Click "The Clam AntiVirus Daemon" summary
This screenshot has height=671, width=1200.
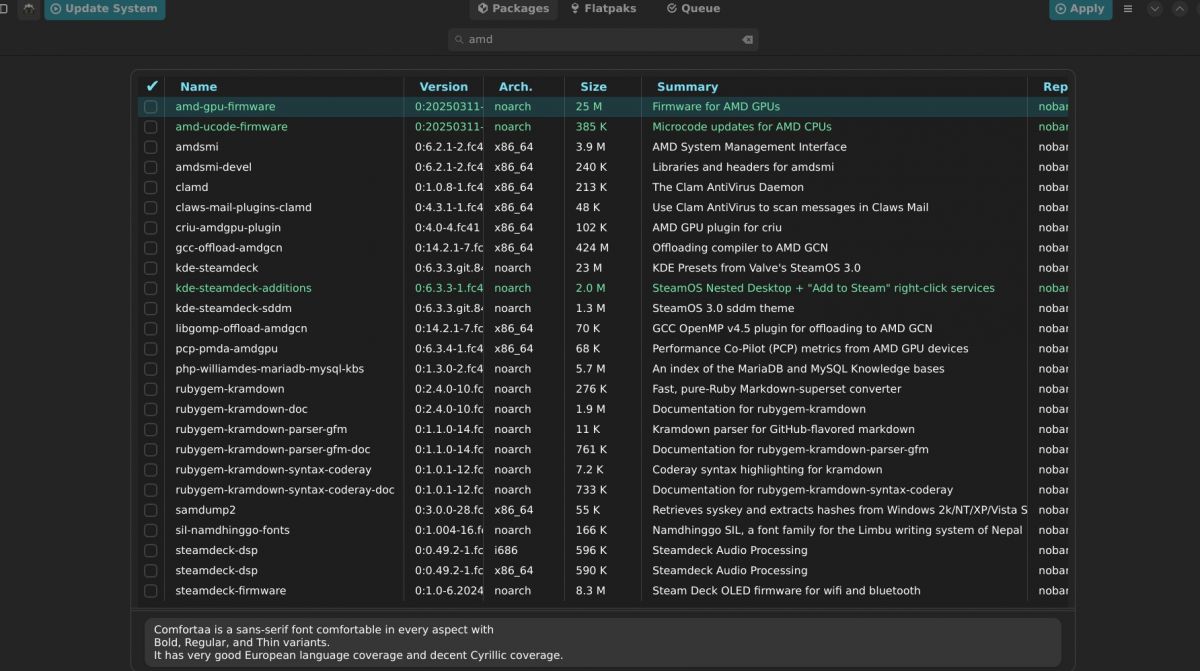[728, 187]
